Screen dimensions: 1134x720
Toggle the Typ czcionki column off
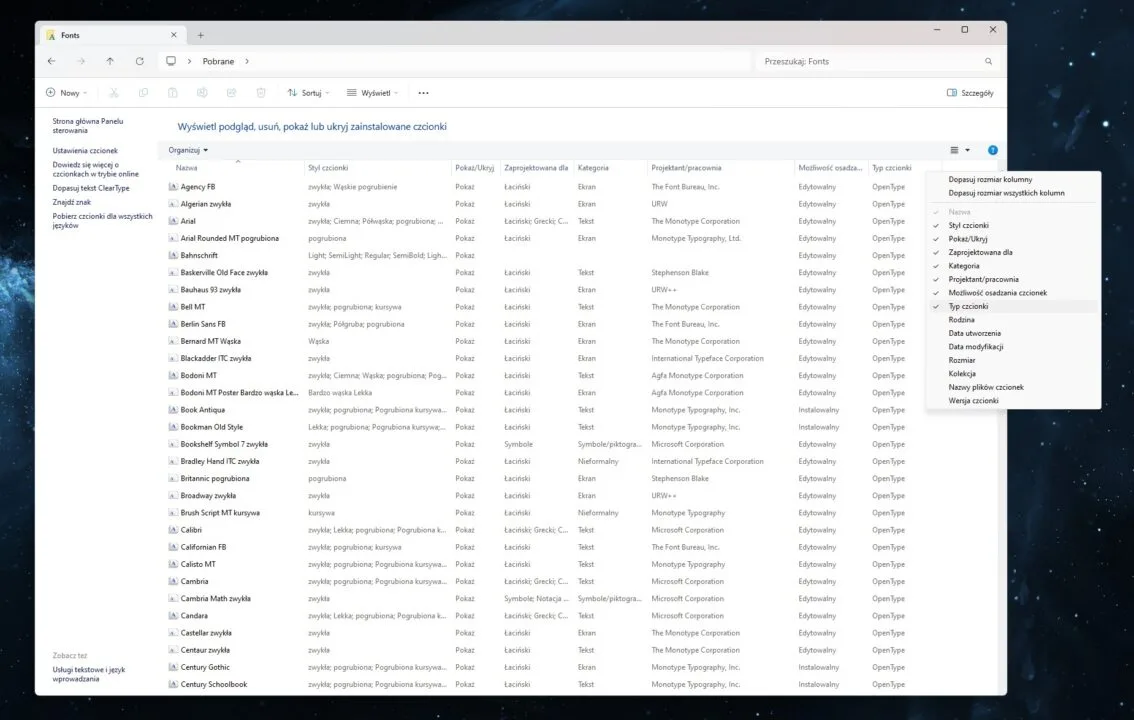click(x=968, y=306)
